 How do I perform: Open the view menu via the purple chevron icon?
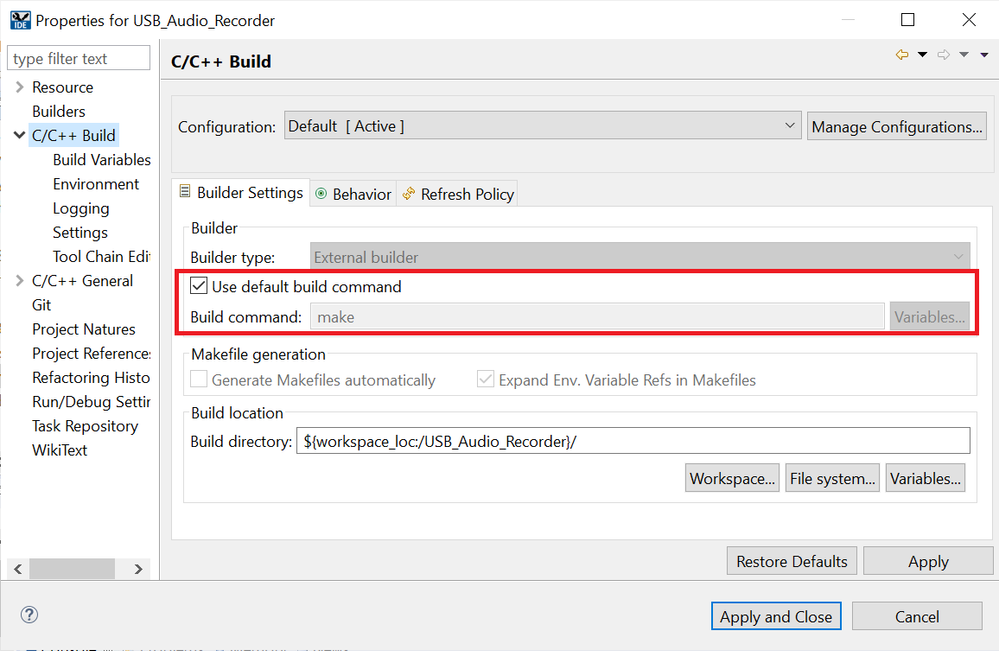[x=984, y=55]
